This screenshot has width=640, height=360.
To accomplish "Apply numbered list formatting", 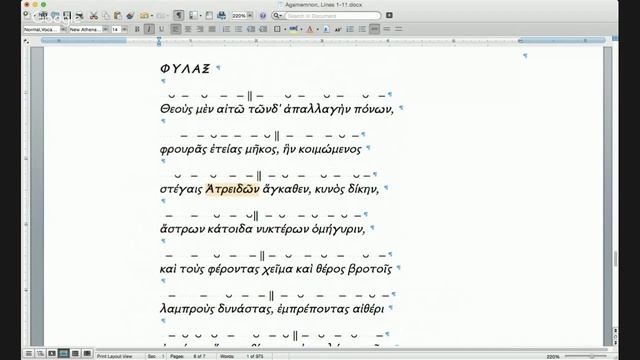I will (227, 29).
